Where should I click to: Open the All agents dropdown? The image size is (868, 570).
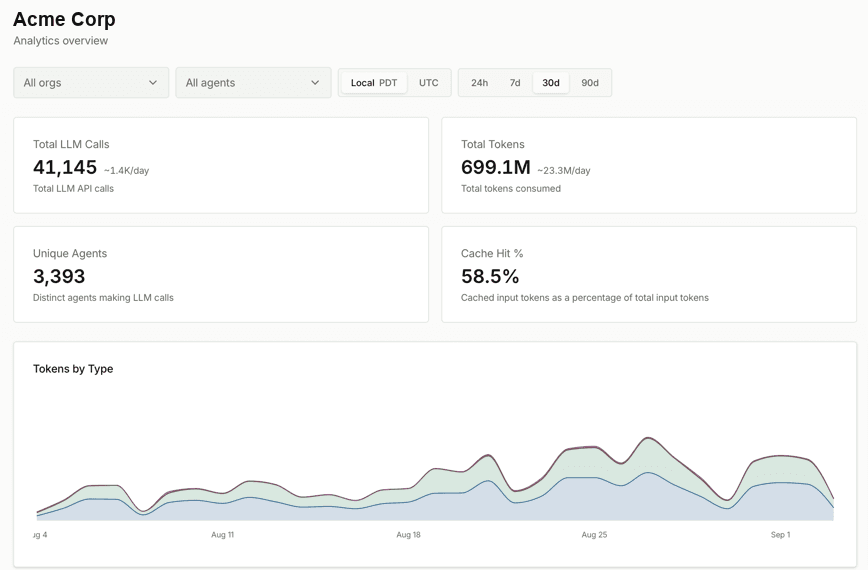(253, 82)
